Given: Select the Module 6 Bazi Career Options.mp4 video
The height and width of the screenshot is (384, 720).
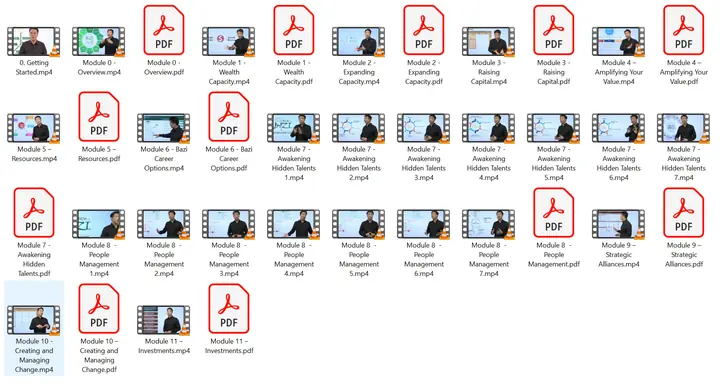Looking at the screenshot, I should [163, 128].
